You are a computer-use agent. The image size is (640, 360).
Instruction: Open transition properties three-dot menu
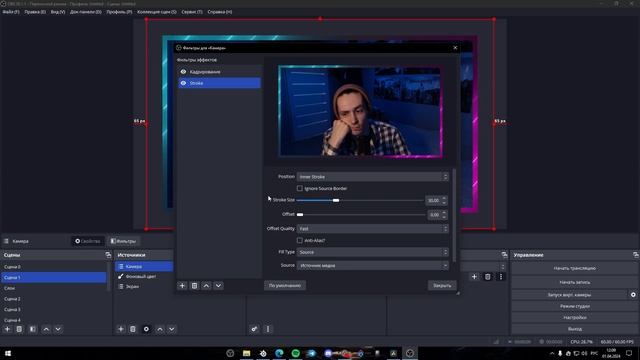coord(501,277)
